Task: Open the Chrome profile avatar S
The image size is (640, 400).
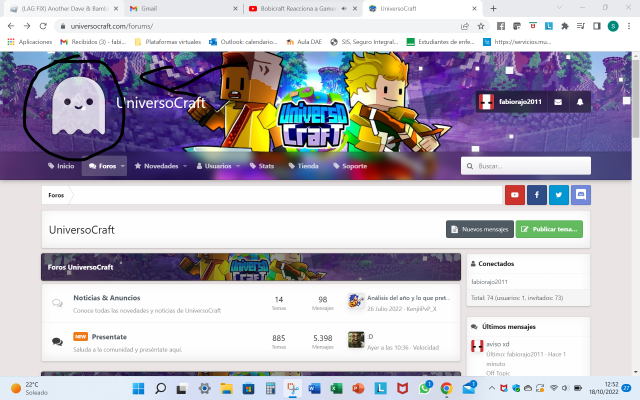Action: point(613,26)
